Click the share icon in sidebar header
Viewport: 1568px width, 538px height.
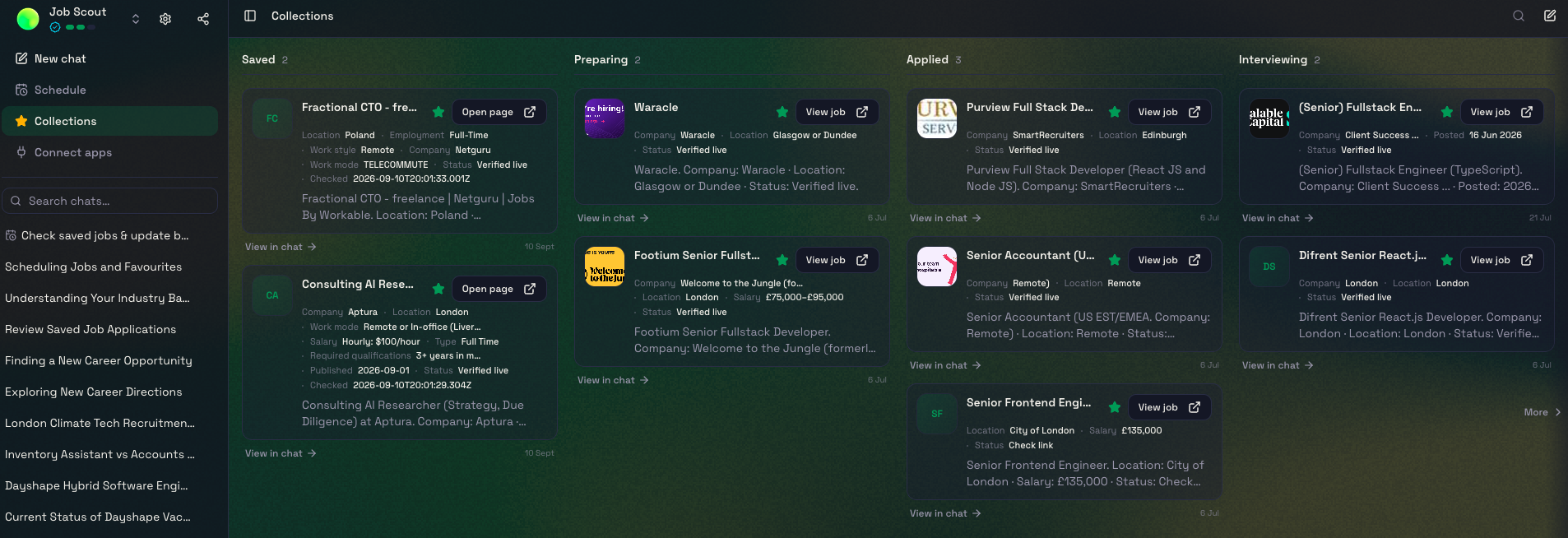click(203, 19)
